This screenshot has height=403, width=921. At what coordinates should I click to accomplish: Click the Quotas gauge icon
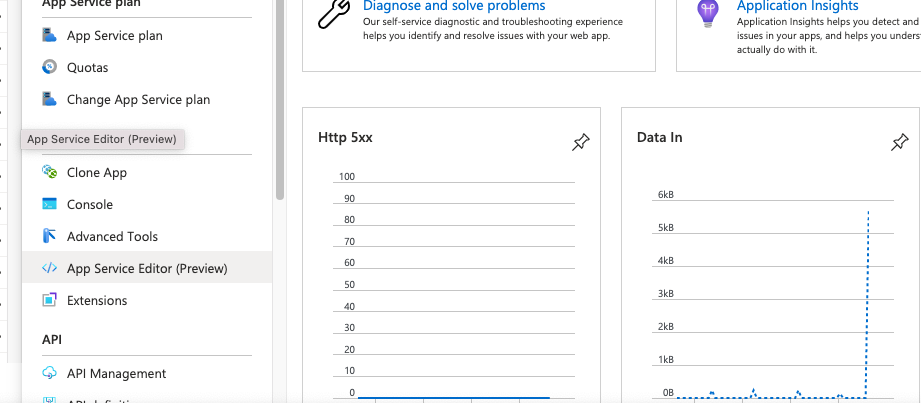(49, 67)
